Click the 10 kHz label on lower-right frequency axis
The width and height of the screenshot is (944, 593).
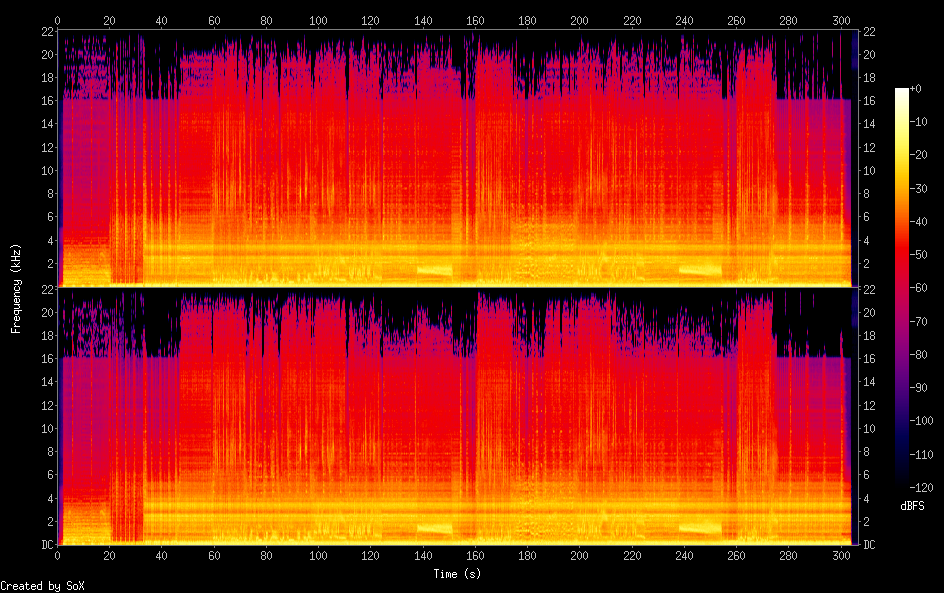point(869,429)
